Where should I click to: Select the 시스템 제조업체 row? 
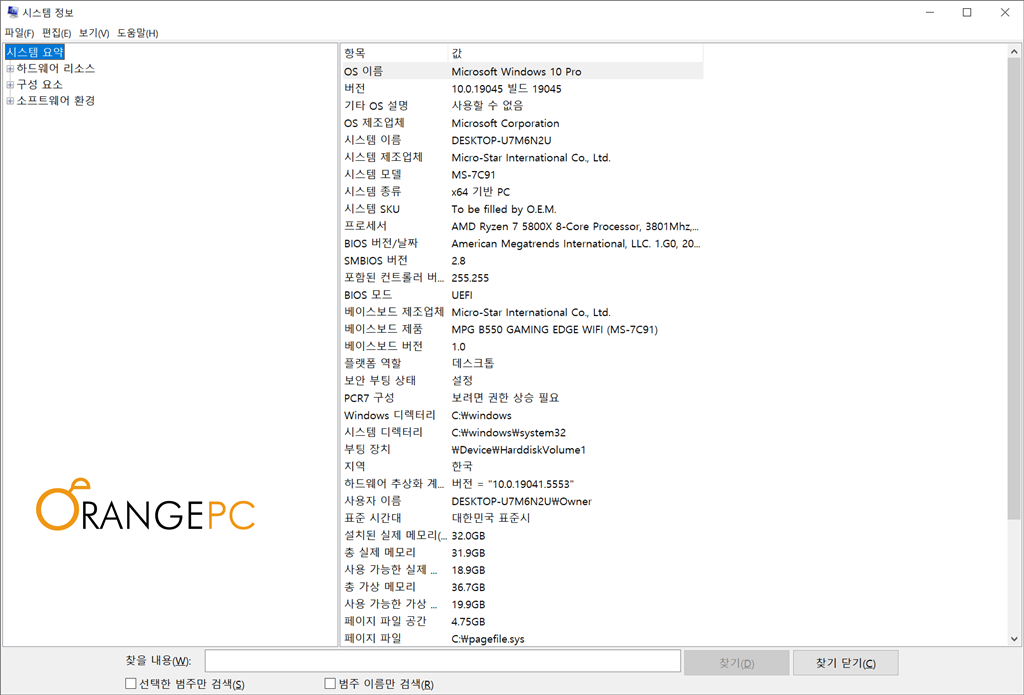(522, 157)
